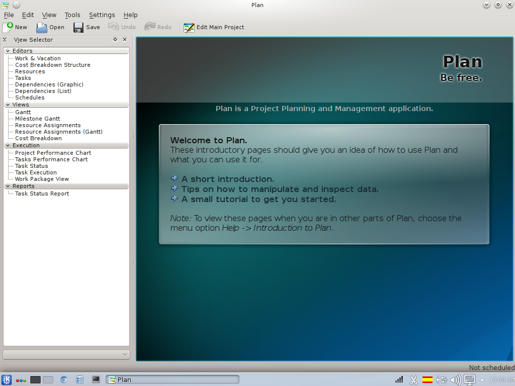Open the Gantt view
This screenshot has width=515, height=386.
point(23,112)
